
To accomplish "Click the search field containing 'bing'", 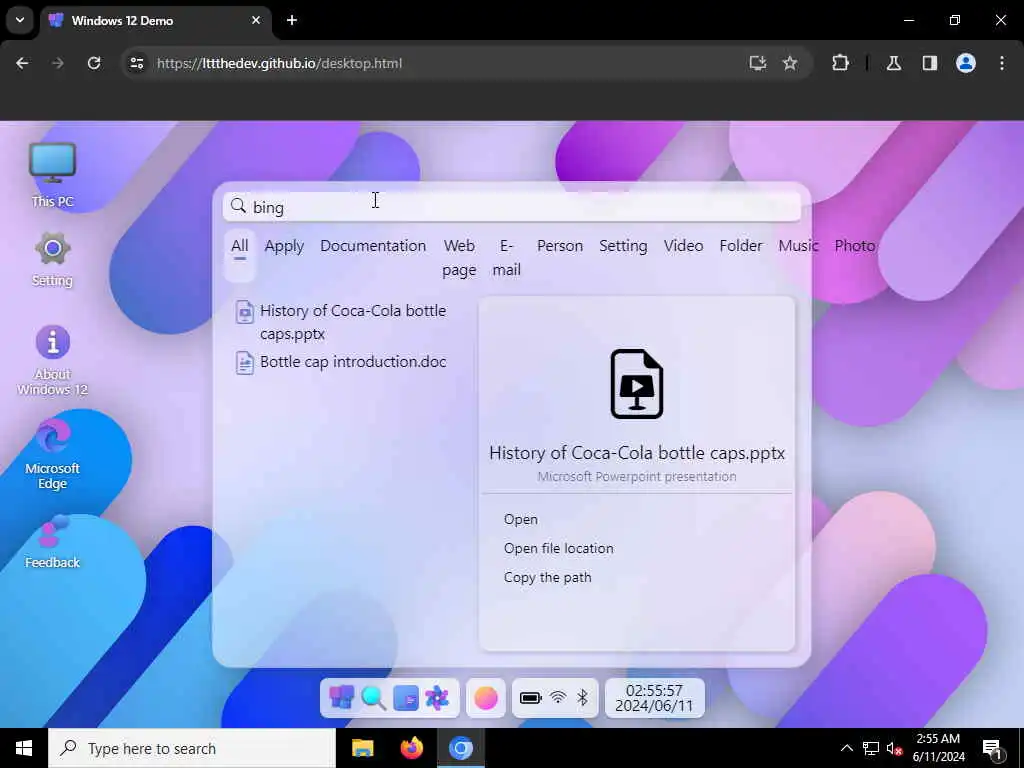I will 512,206.
